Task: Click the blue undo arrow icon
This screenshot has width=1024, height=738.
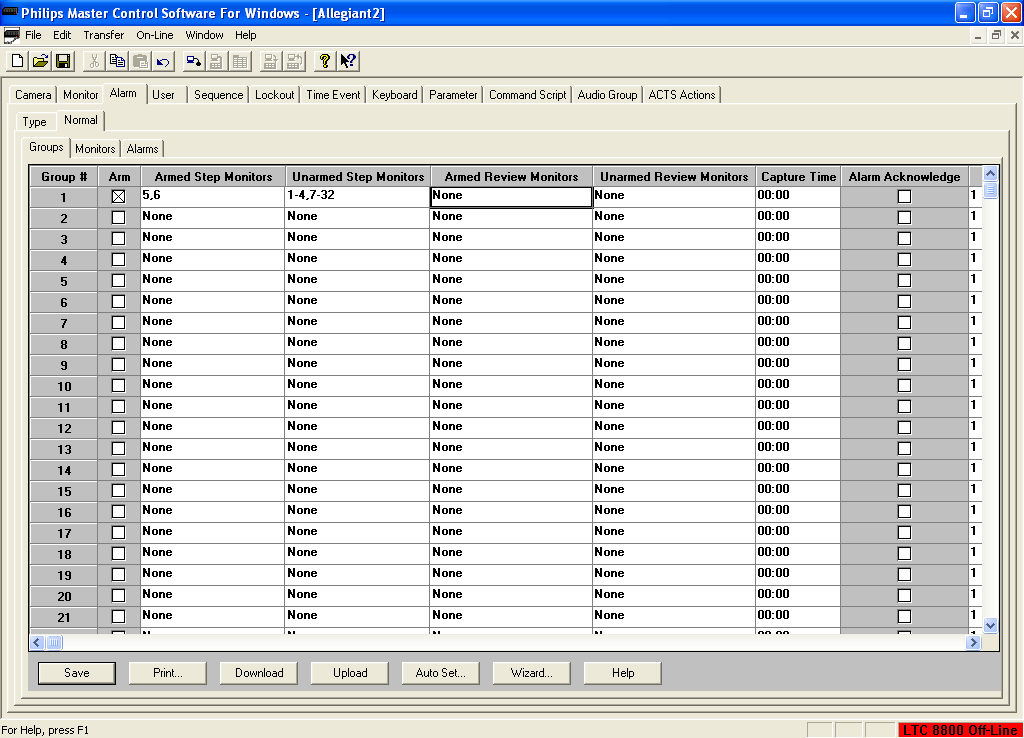Action: point(163,61)
